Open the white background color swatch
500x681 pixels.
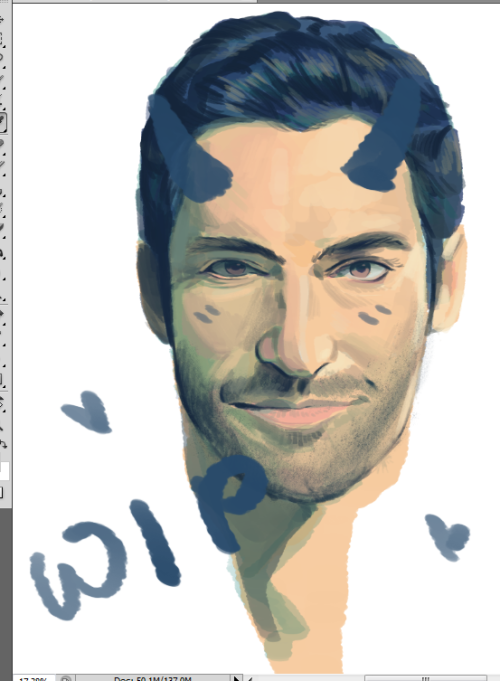pos(4,471)
